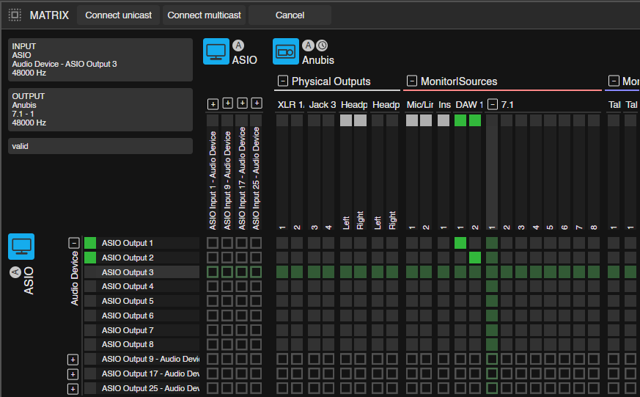Click the ASIO computer icon beside the output rows

21,246
